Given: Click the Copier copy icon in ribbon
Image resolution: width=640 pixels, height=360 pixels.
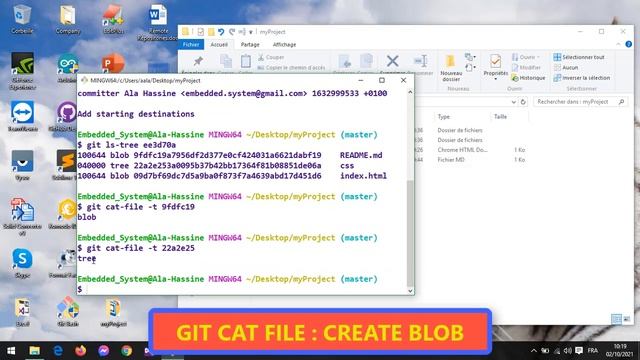Looking at the screenshot, I should (226, 61).
